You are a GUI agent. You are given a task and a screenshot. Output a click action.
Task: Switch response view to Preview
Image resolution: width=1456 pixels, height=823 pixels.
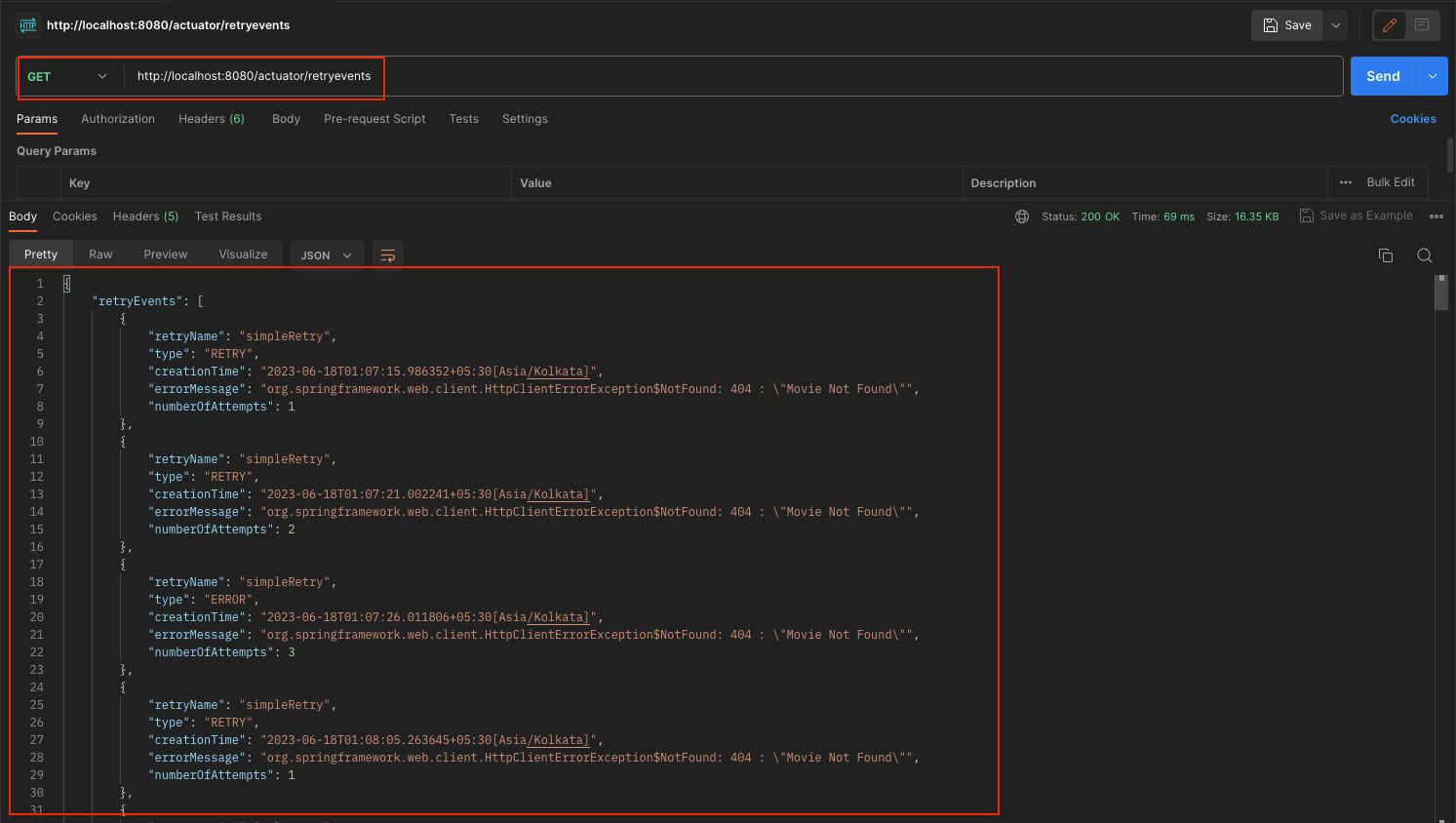point(165,254)
